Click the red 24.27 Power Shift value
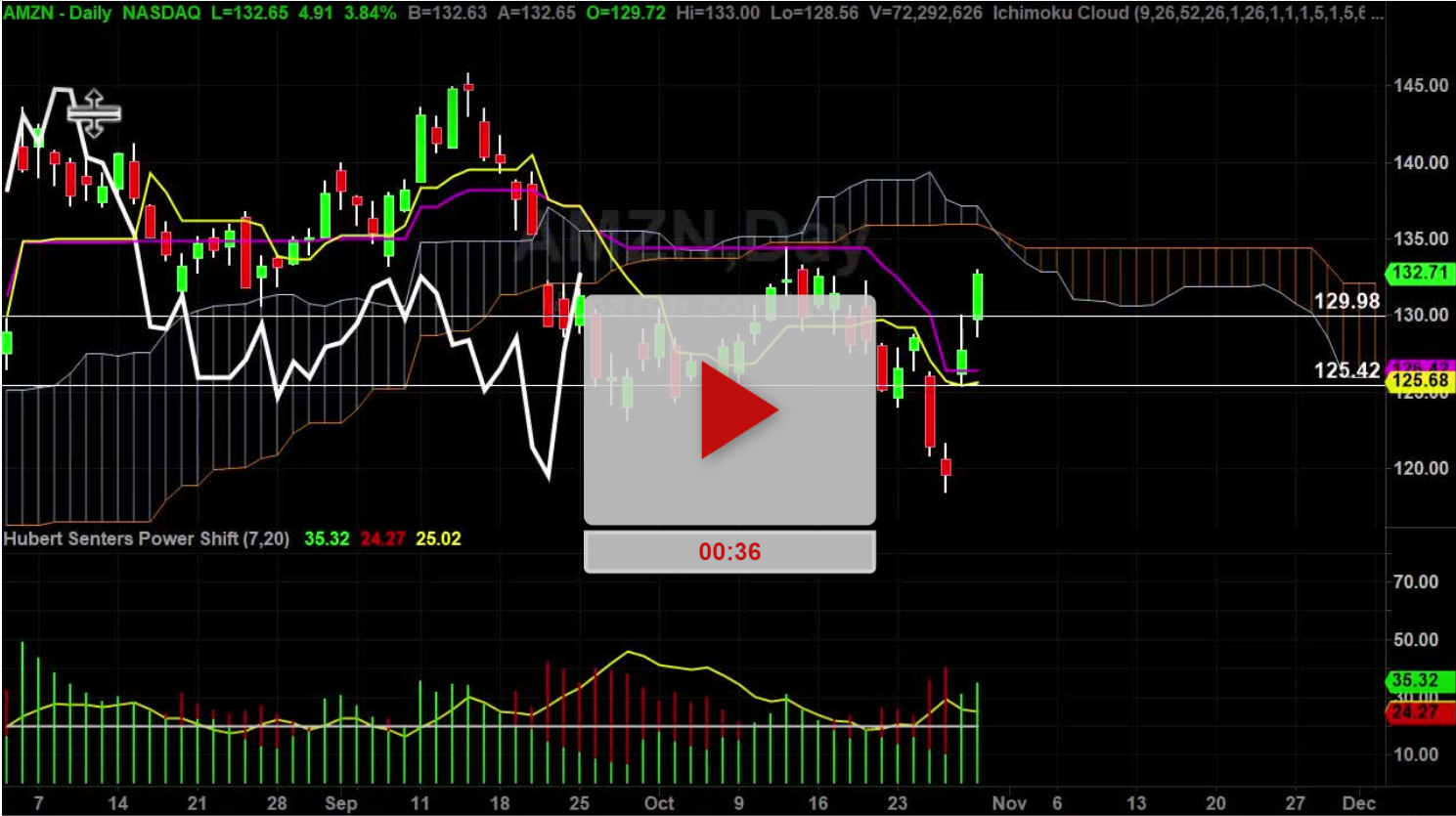1456x816 pixels. pyautogui.click(x=382, y=538)
